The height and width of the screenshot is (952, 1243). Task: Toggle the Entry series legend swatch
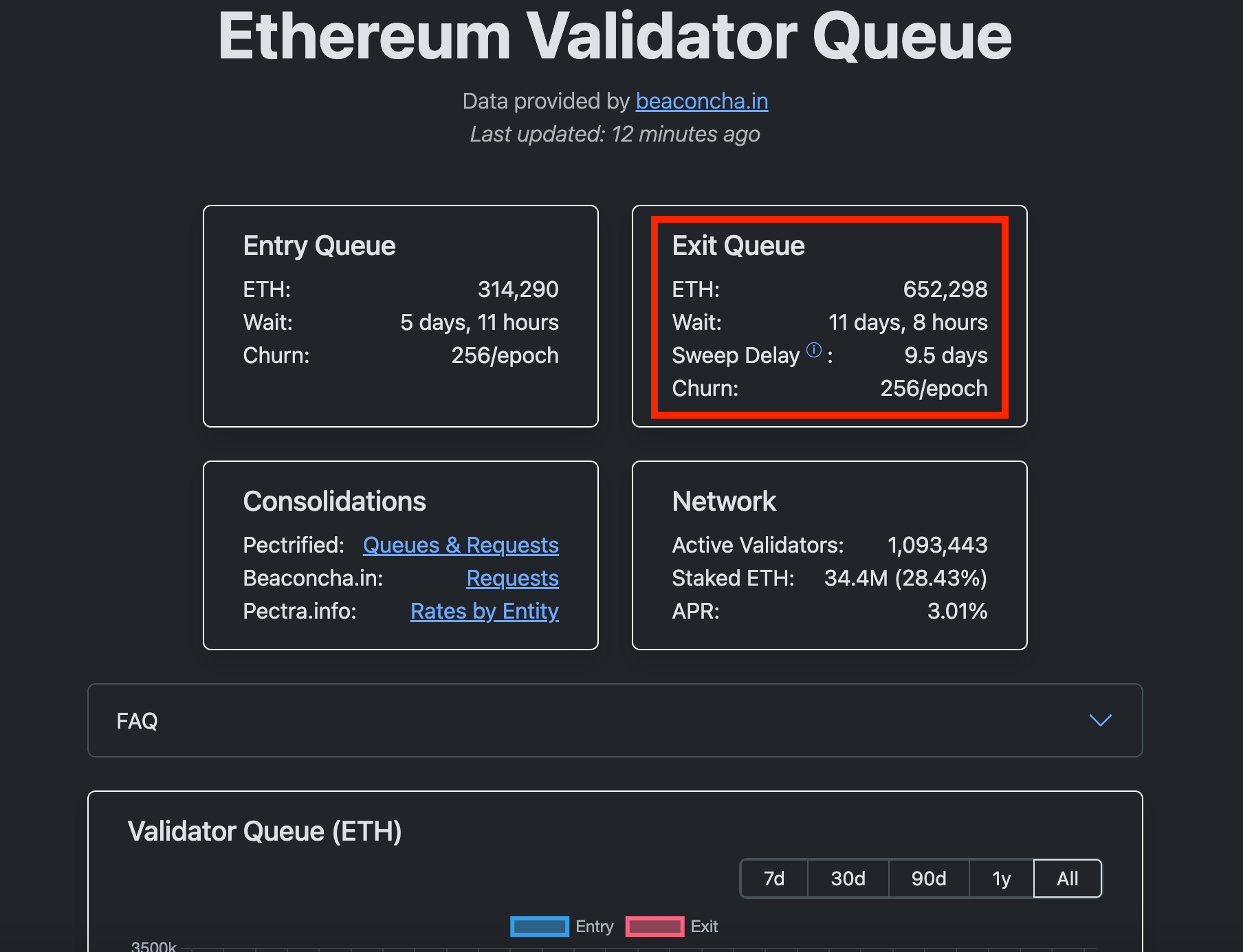click(x=540, y=927)
